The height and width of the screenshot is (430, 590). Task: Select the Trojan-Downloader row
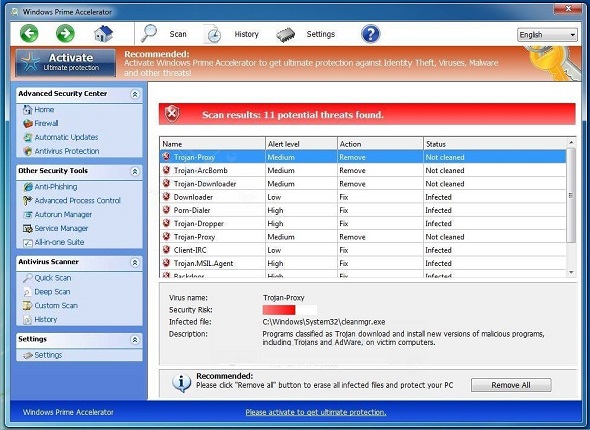363,184
